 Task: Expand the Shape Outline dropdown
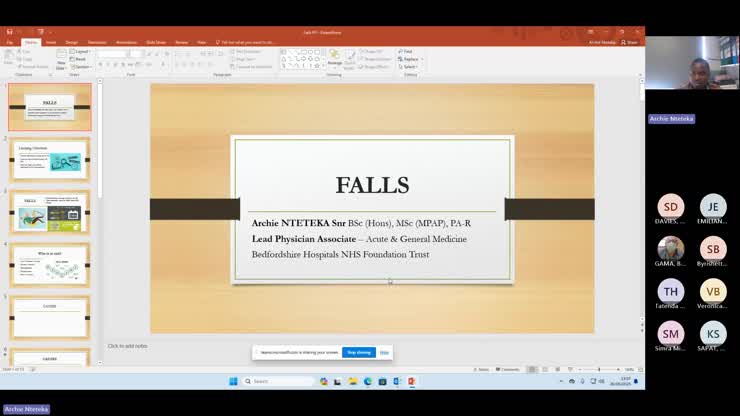[x=375, y=59]
